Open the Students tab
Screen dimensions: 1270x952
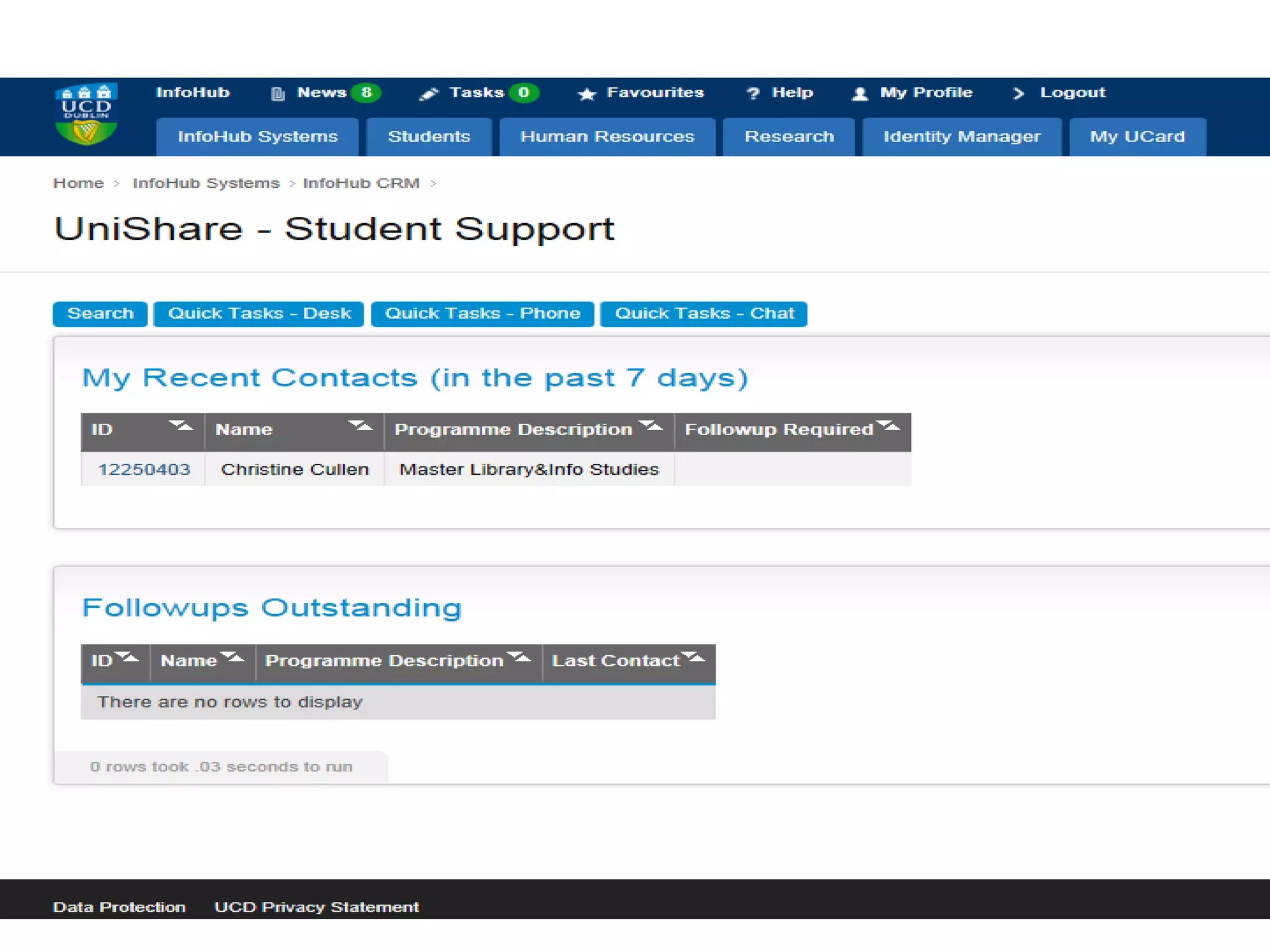point(429,137)
